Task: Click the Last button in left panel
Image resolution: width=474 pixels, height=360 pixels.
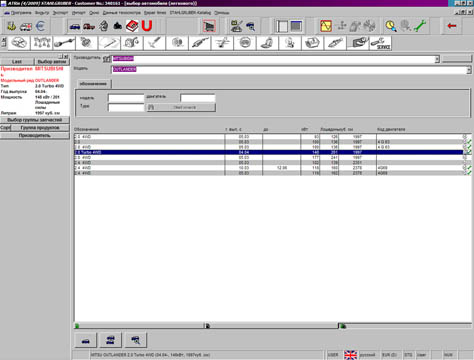Action: (x=17, y=62)
